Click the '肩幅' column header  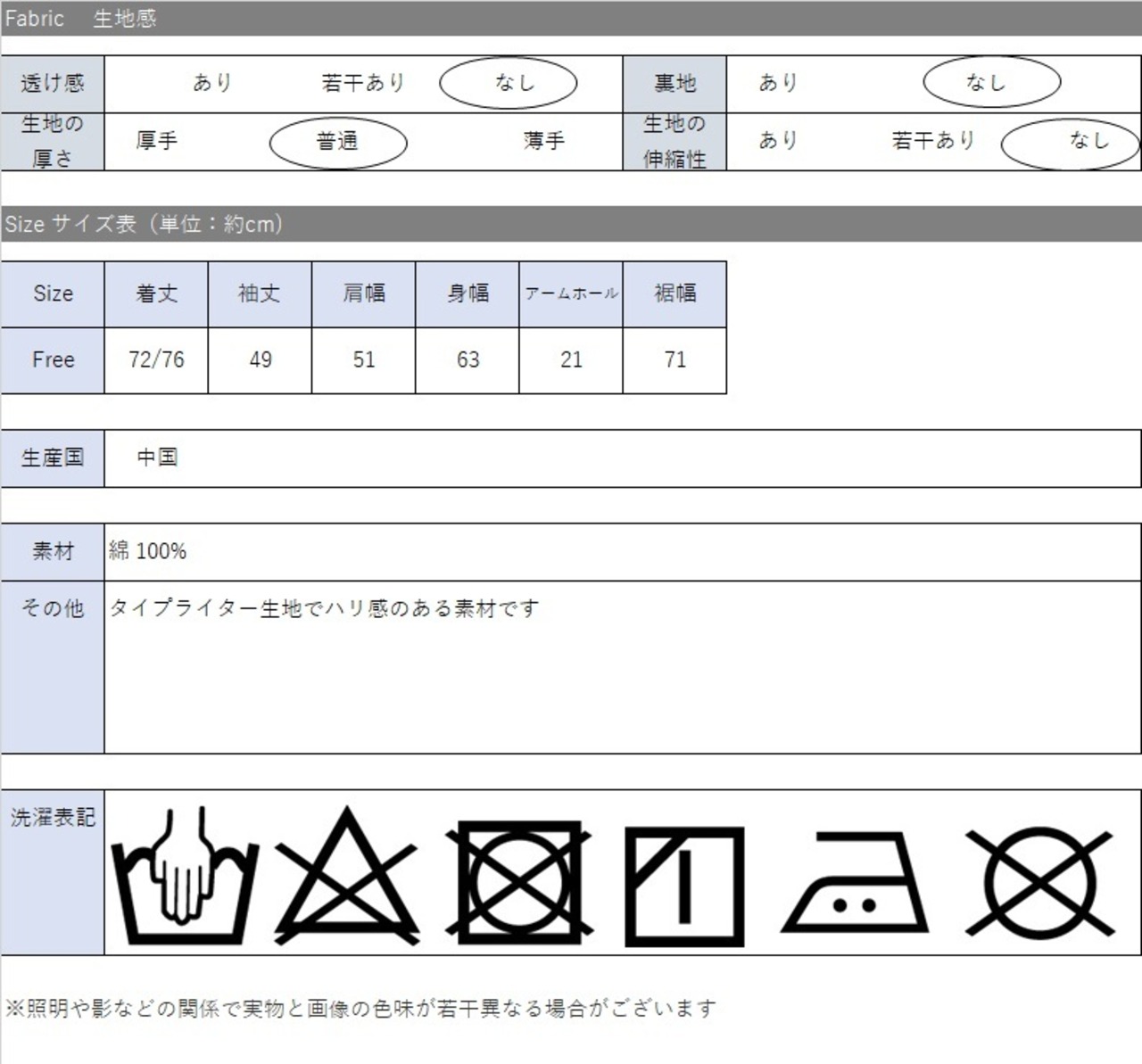click(x=364, y=293)
